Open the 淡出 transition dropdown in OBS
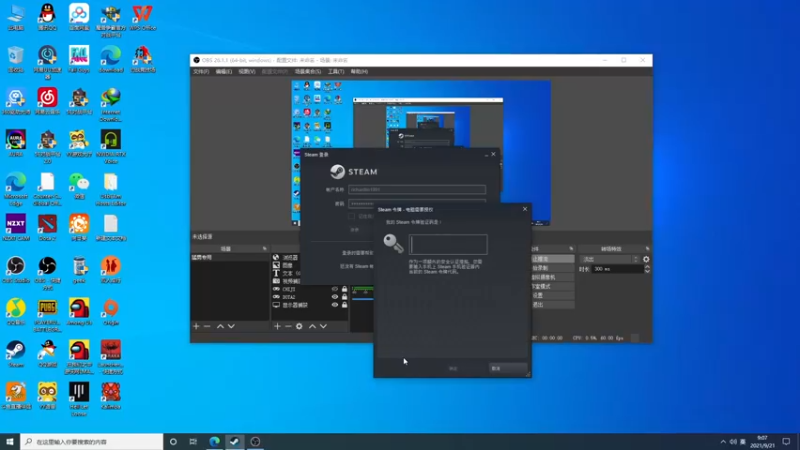Screen dimensions: 800x450 pos(610,259)
